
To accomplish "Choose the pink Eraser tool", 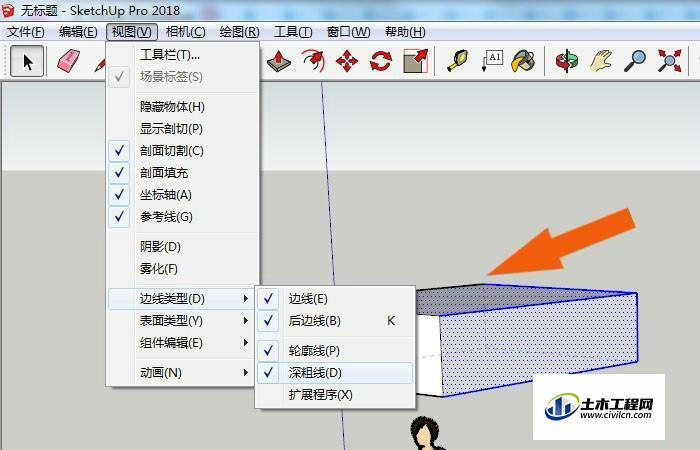I will [x=68, y=61].
